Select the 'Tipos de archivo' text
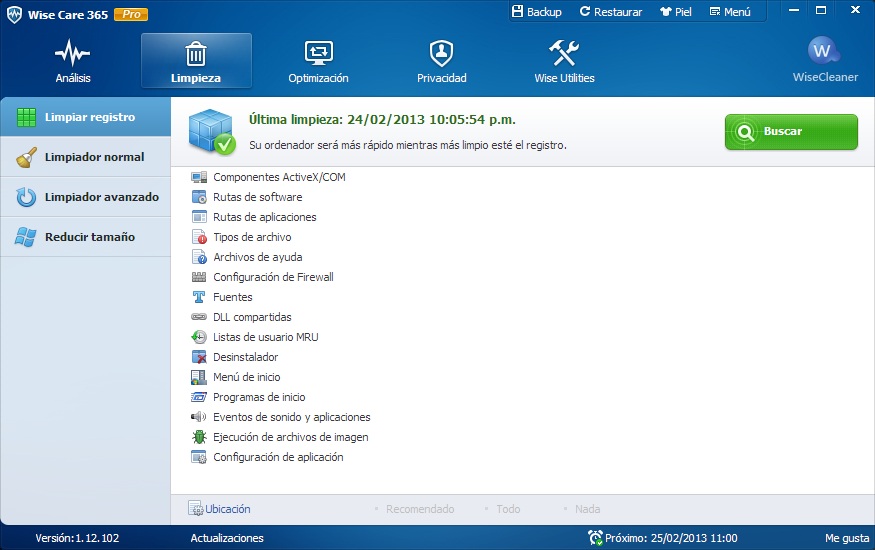This screenshot has width=875, height=550. (x=252, y=237)
